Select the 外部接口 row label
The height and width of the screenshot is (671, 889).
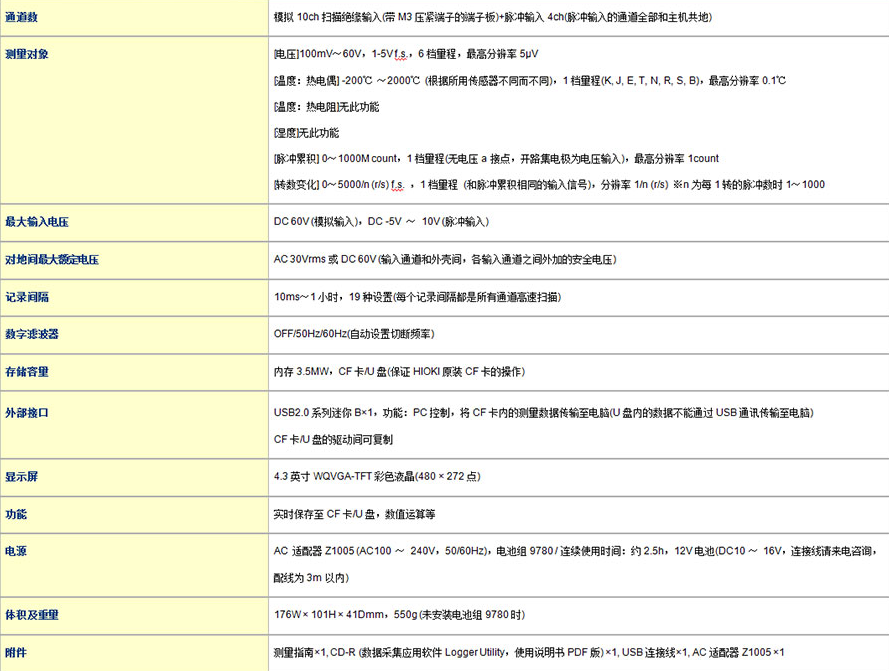(27, 412)
